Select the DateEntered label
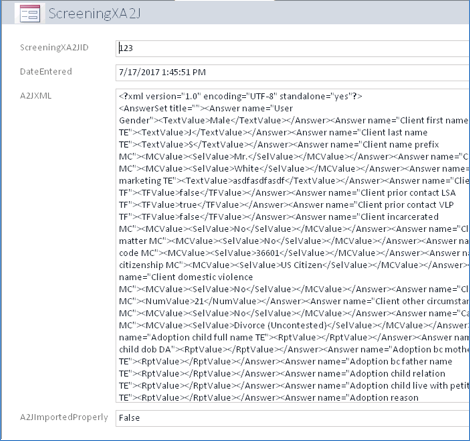The width and height of the screenshot is (470, 441). click(x=46, y=72)
